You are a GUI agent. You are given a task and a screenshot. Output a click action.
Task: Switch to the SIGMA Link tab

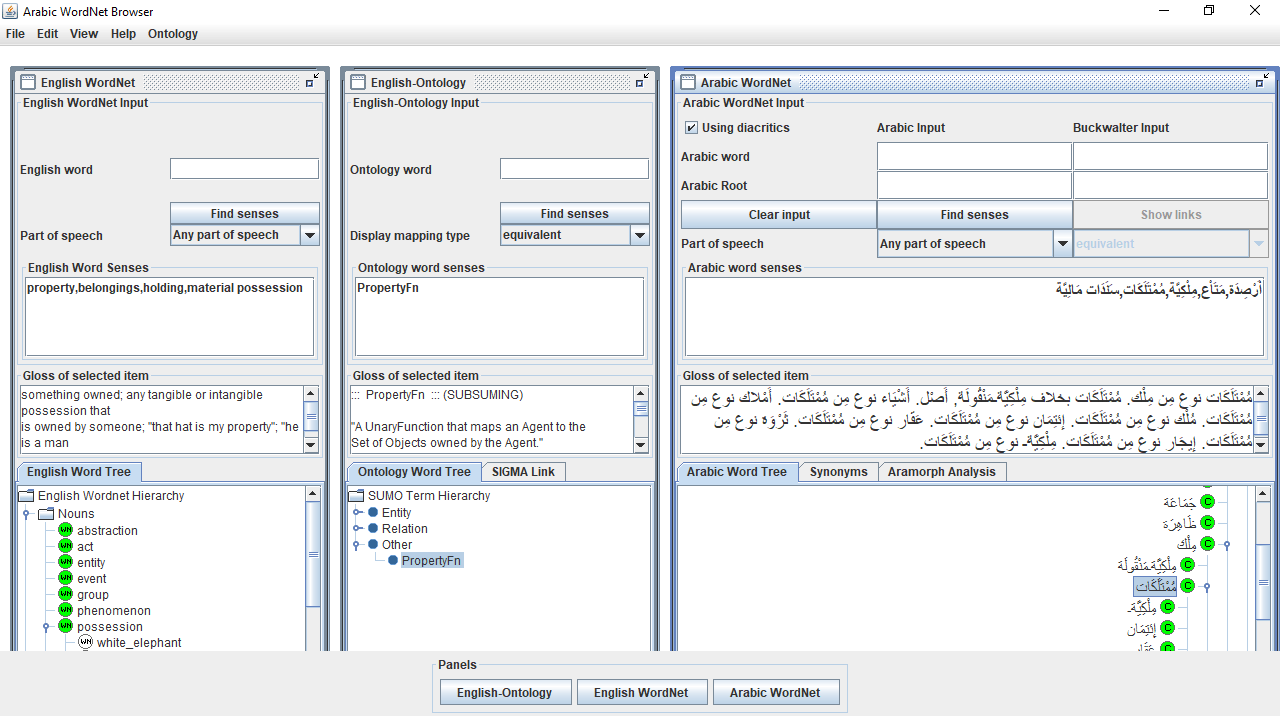point(523,471)
